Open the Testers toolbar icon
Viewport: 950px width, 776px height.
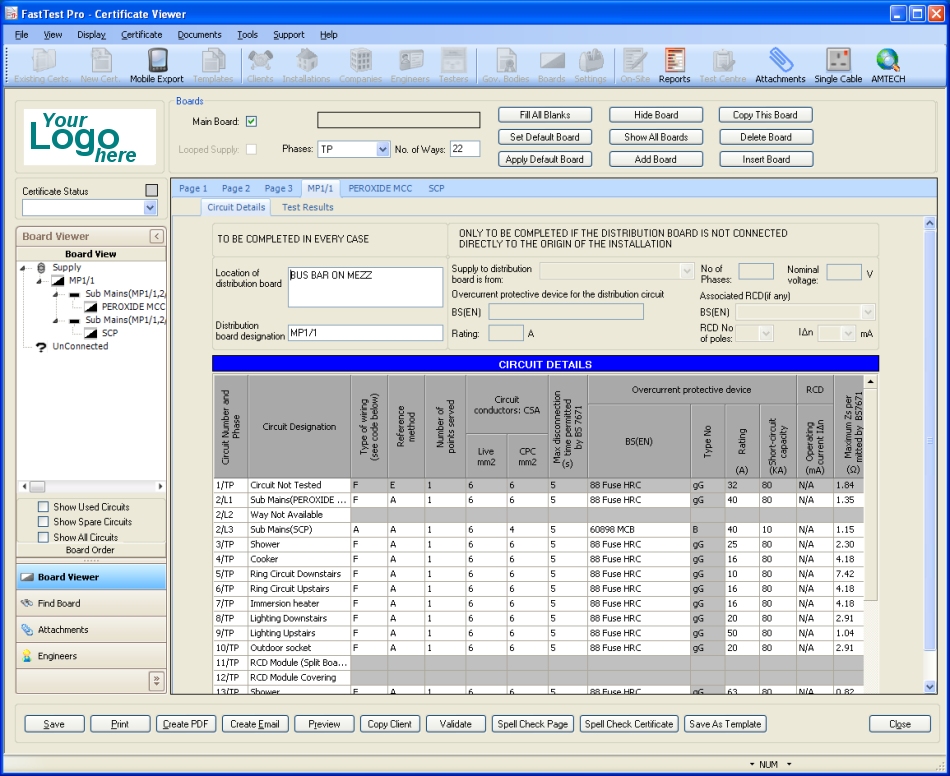pyautogui.click(x=453, y=65)
